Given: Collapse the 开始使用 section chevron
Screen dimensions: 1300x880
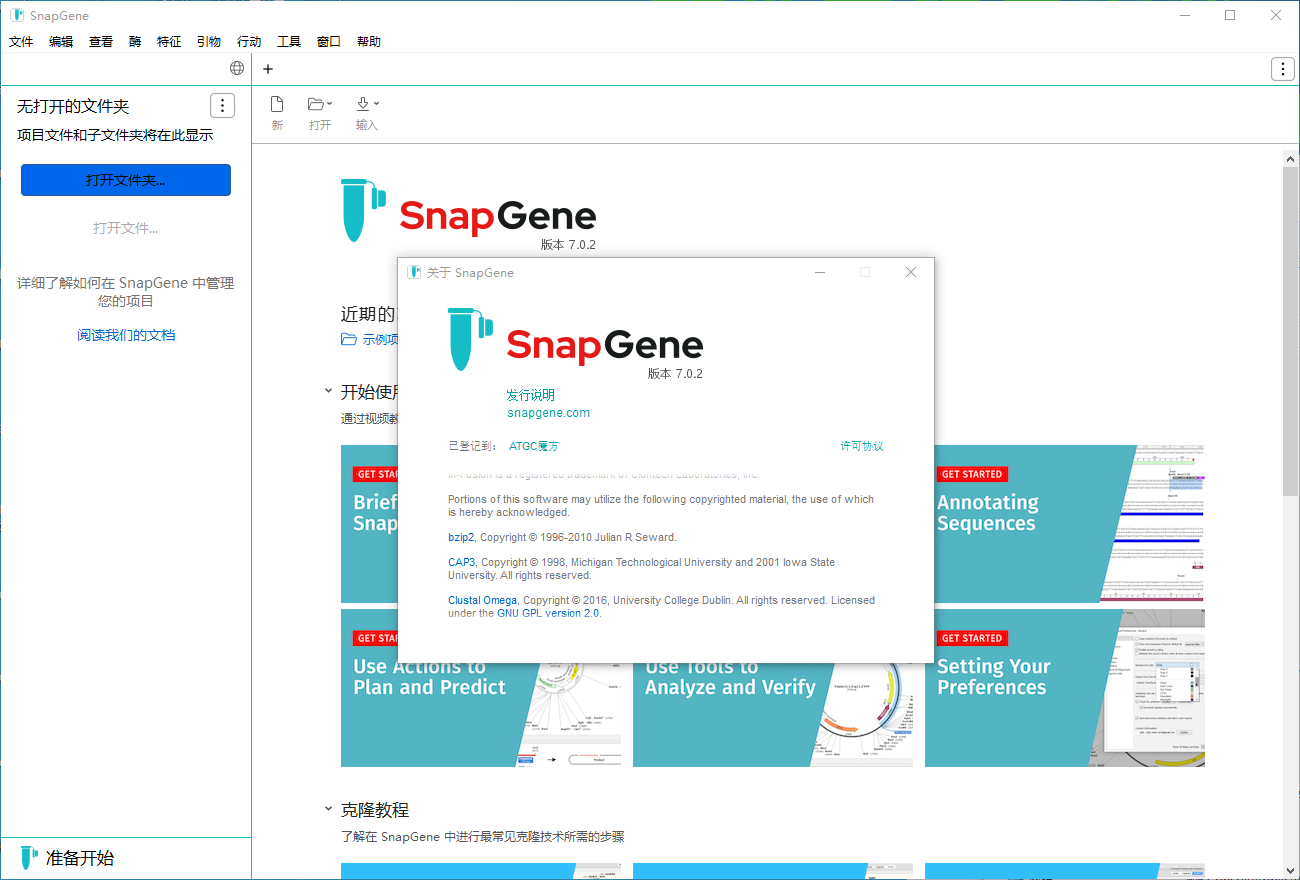Looking at the screenshot, I should (x=328, y=391).
